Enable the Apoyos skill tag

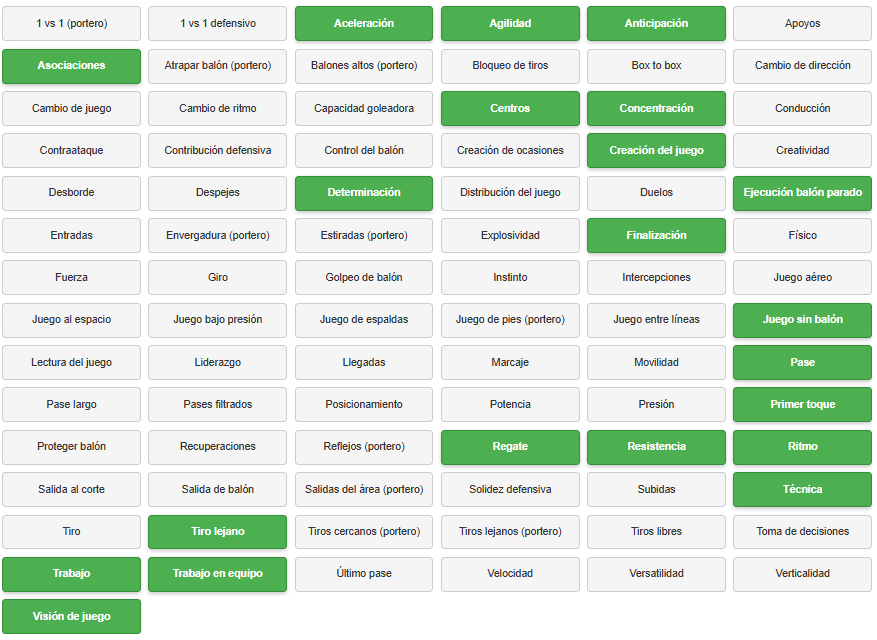click(x=802, y=23)
